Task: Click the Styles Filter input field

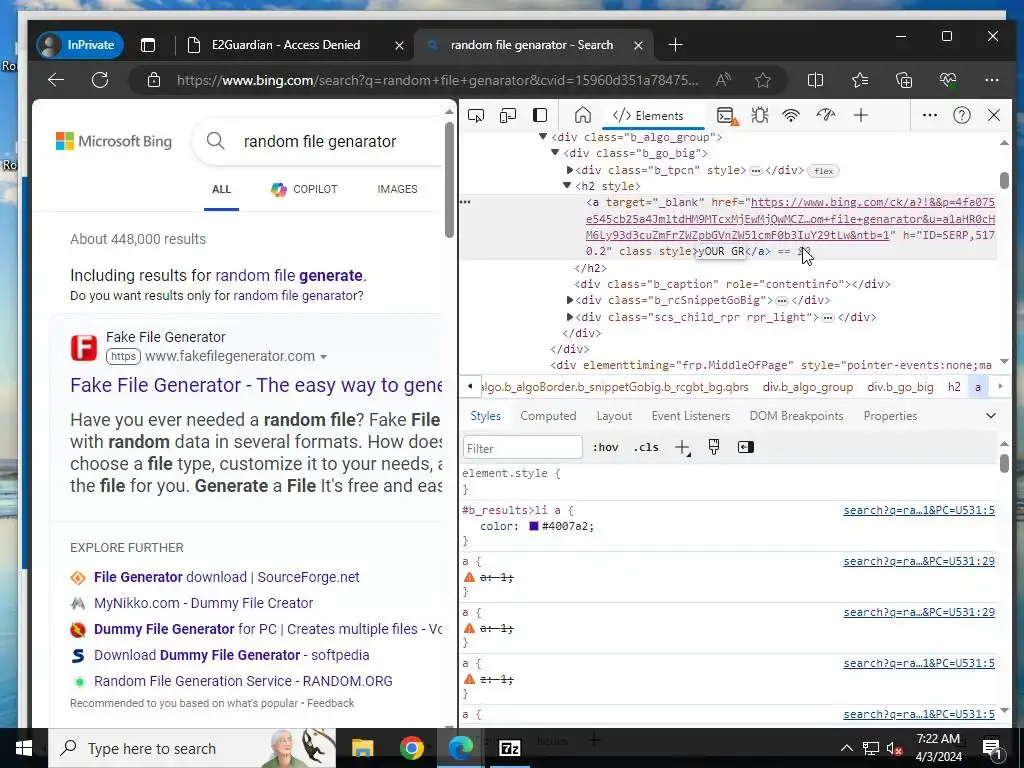Action: click(522, 448)
